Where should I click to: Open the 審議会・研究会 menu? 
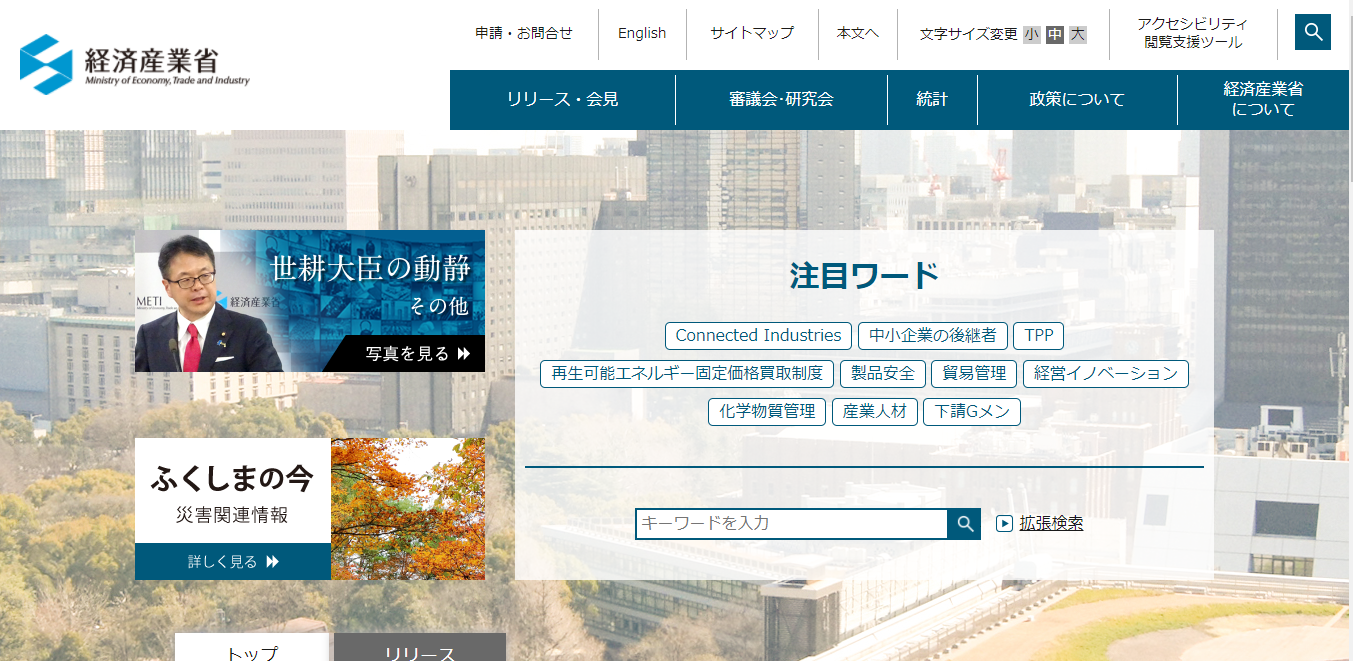pyautogui.click(x=781, y=99)
